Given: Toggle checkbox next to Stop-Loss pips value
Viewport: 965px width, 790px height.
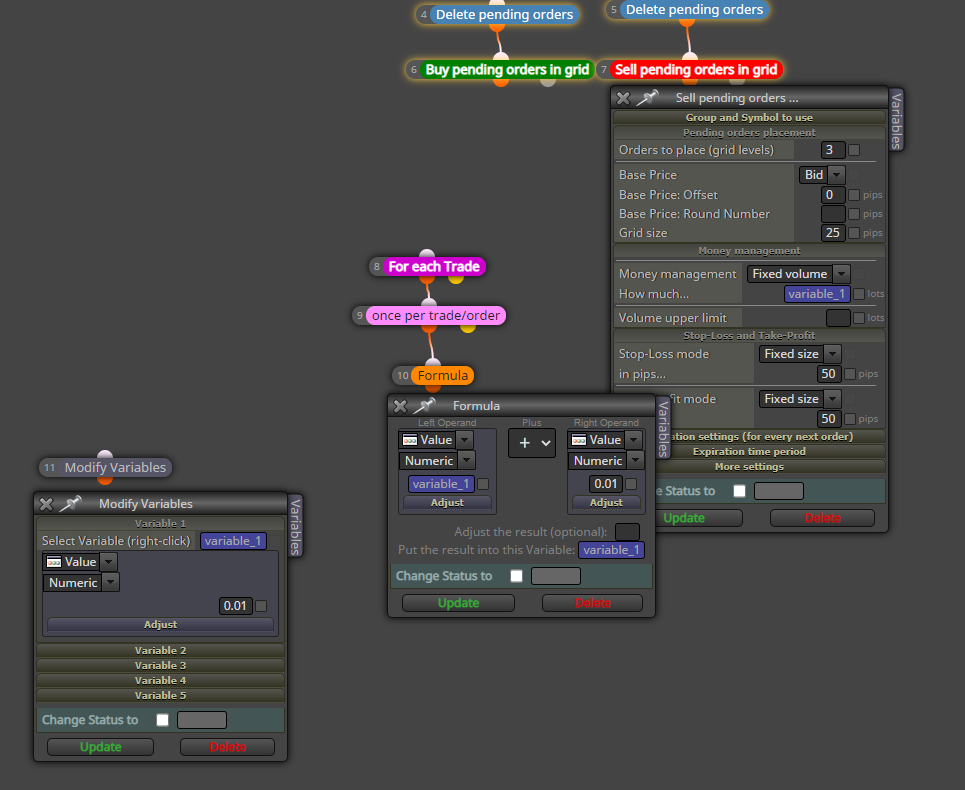Looking at the screenshot, I should [850, 374].
